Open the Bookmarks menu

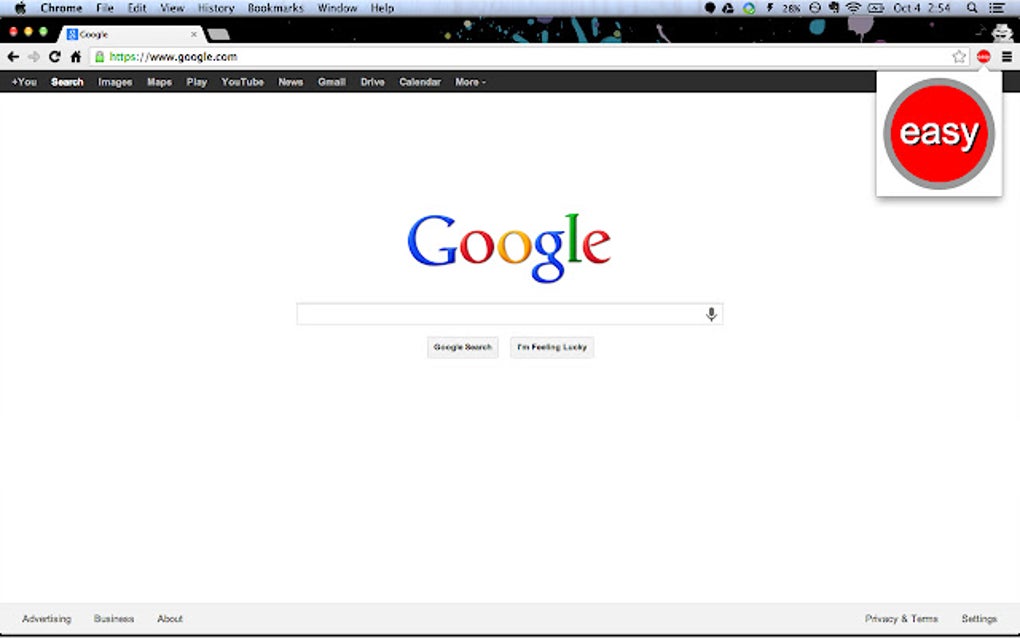point(274,7)
